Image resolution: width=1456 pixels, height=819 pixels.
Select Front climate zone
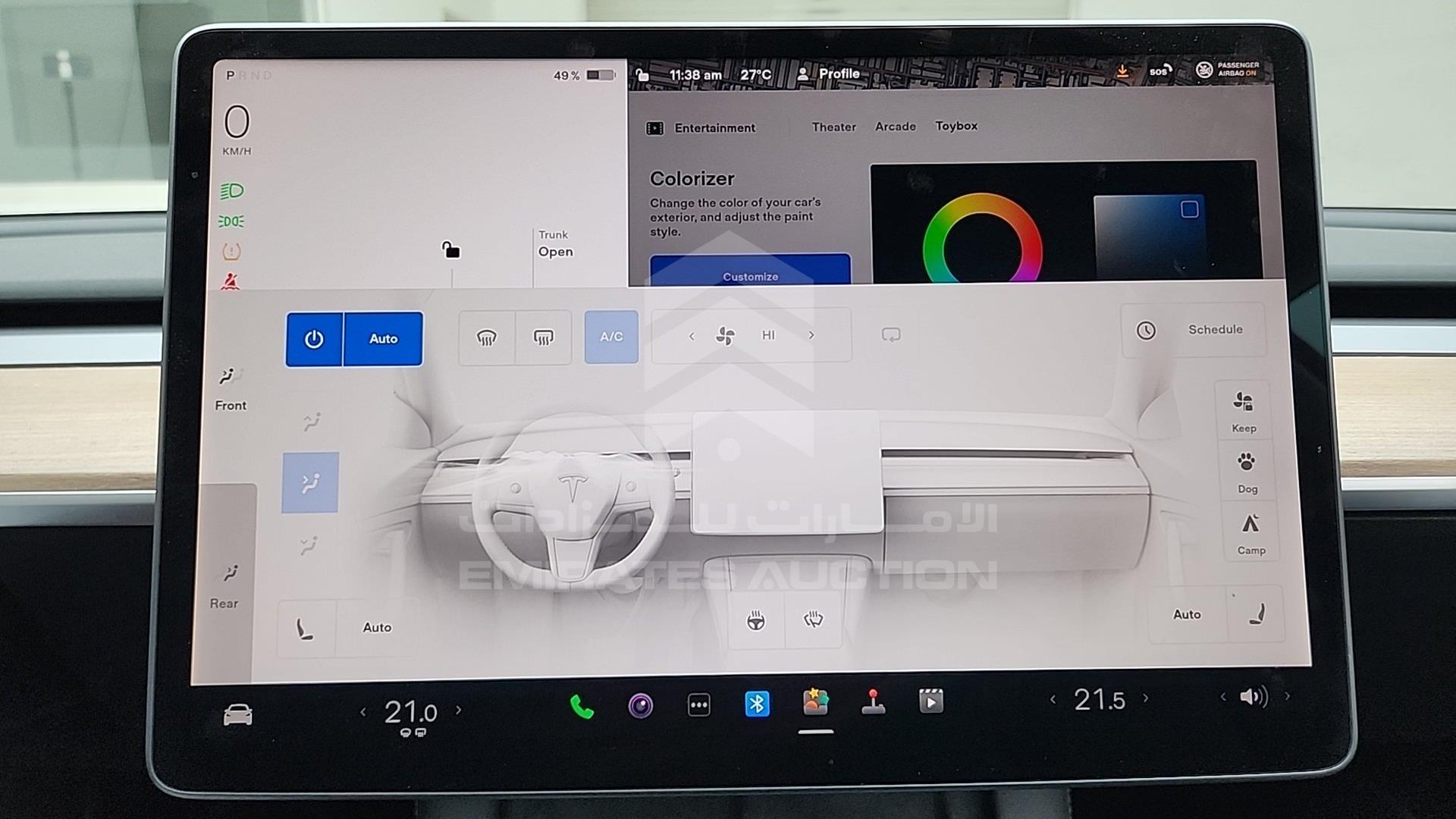[230, 389]
